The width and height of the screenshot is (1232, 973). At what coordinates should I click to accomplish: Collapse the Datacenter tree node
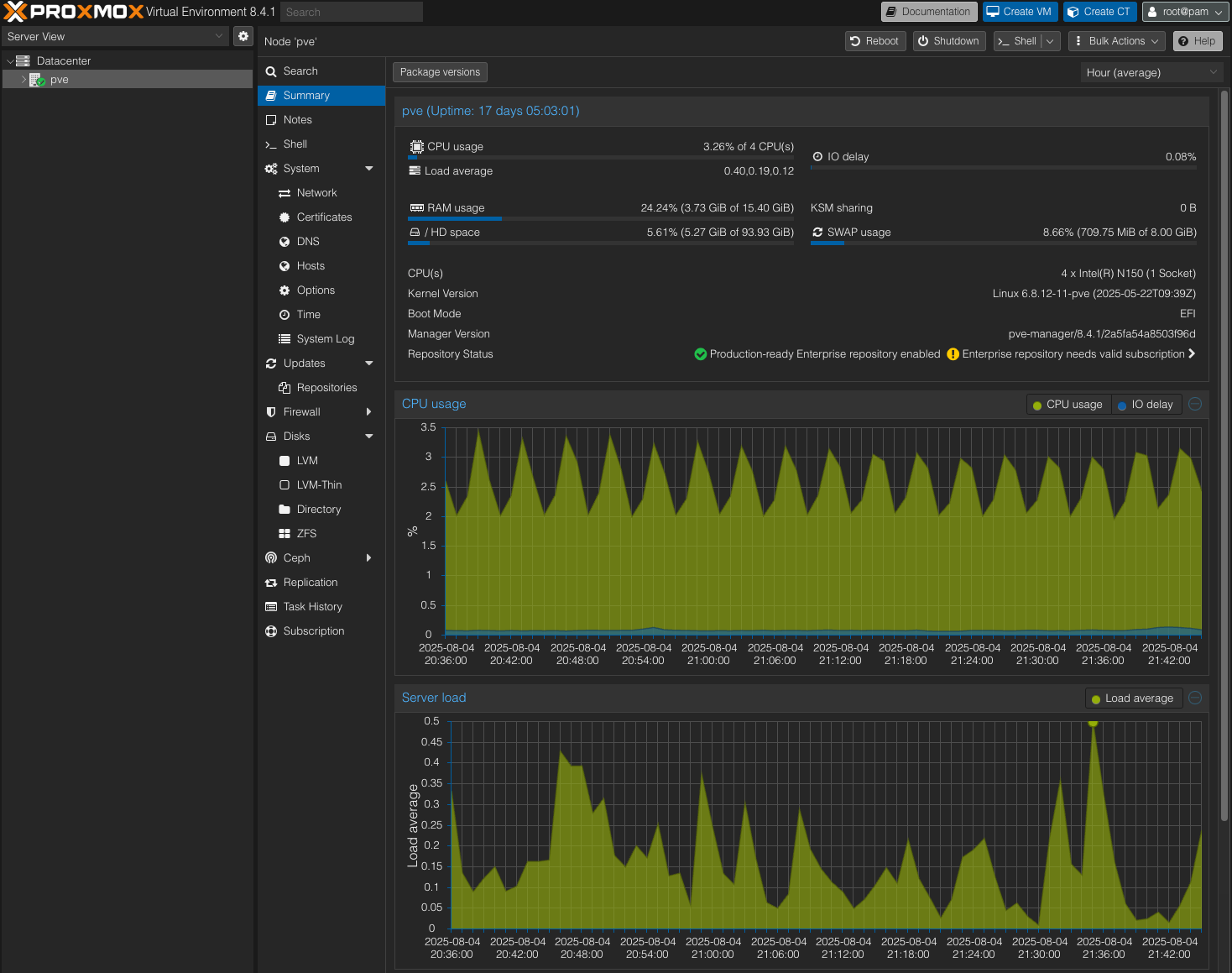coord(10,61)
